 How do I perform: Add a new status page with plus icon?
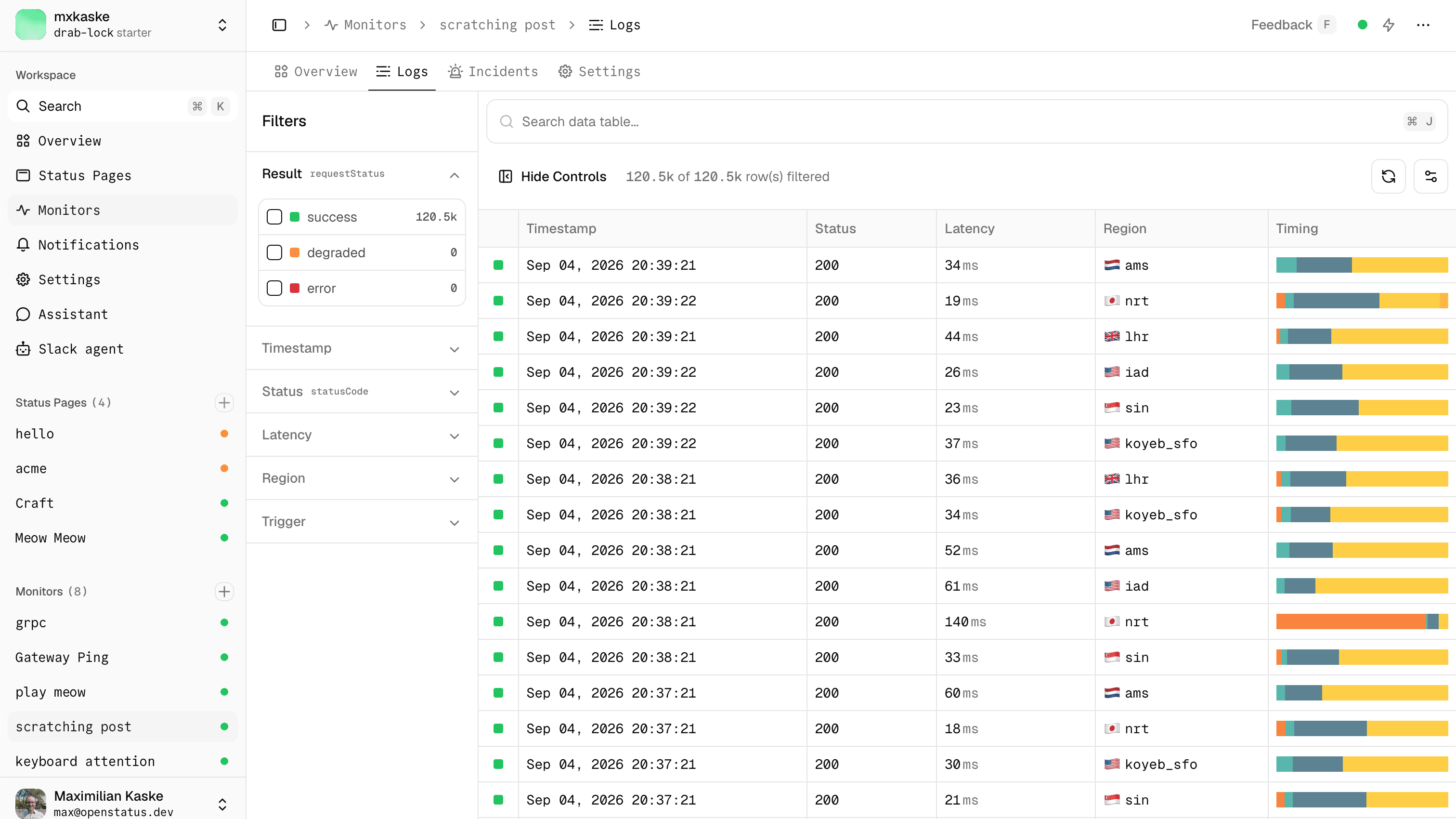point(224,403)
